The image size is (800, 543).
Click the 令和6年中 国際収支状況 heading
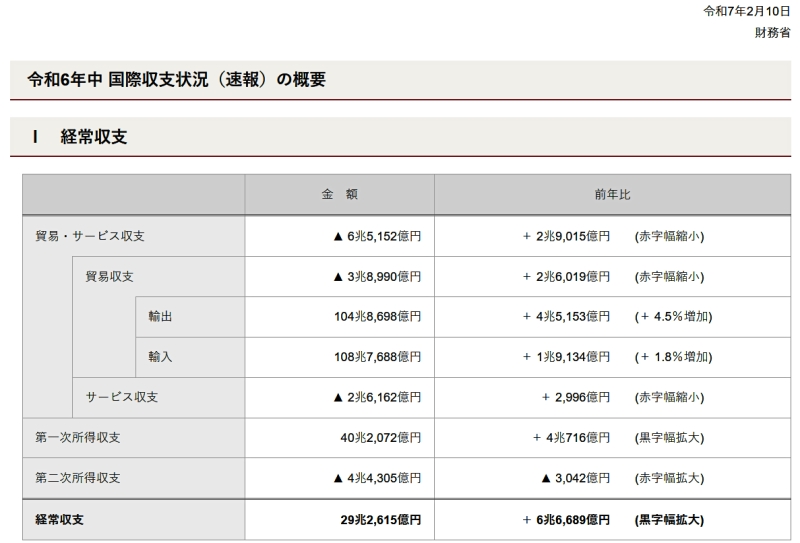[176, 80]
